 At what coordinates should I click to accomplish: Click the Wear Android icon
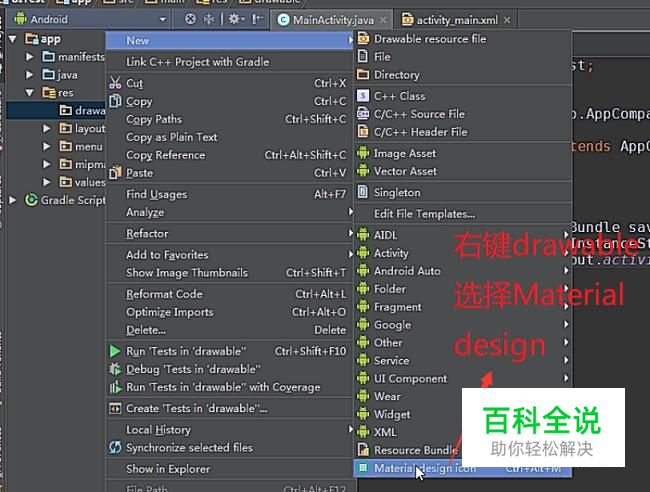point(363,396)
